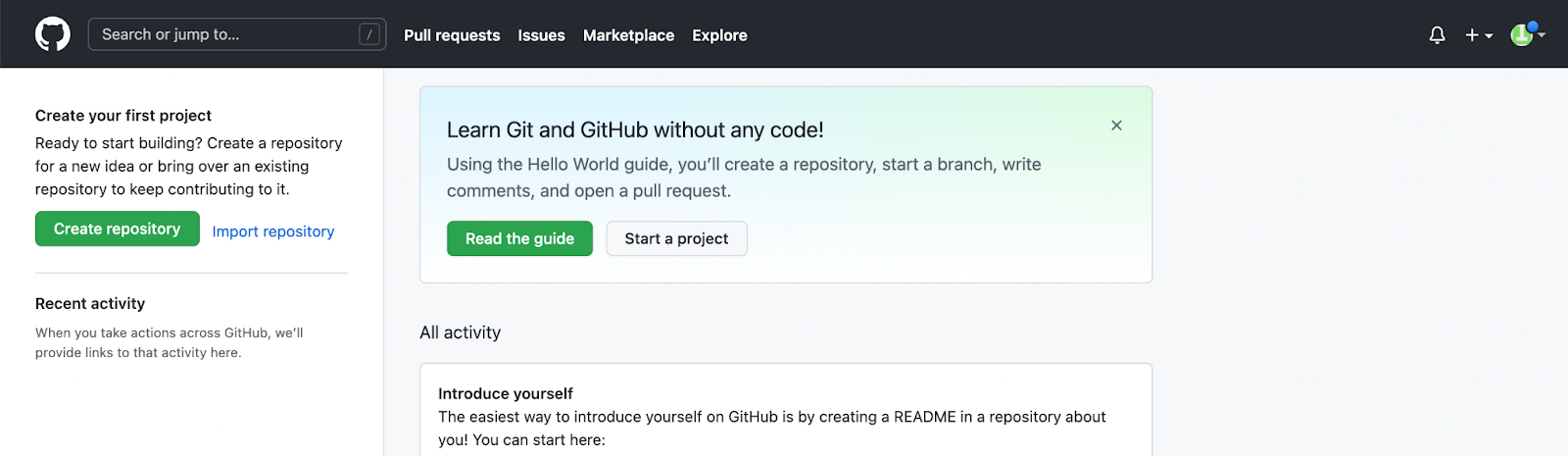
Task: Follow the Import repository link
Action: [x=273, y=231]
